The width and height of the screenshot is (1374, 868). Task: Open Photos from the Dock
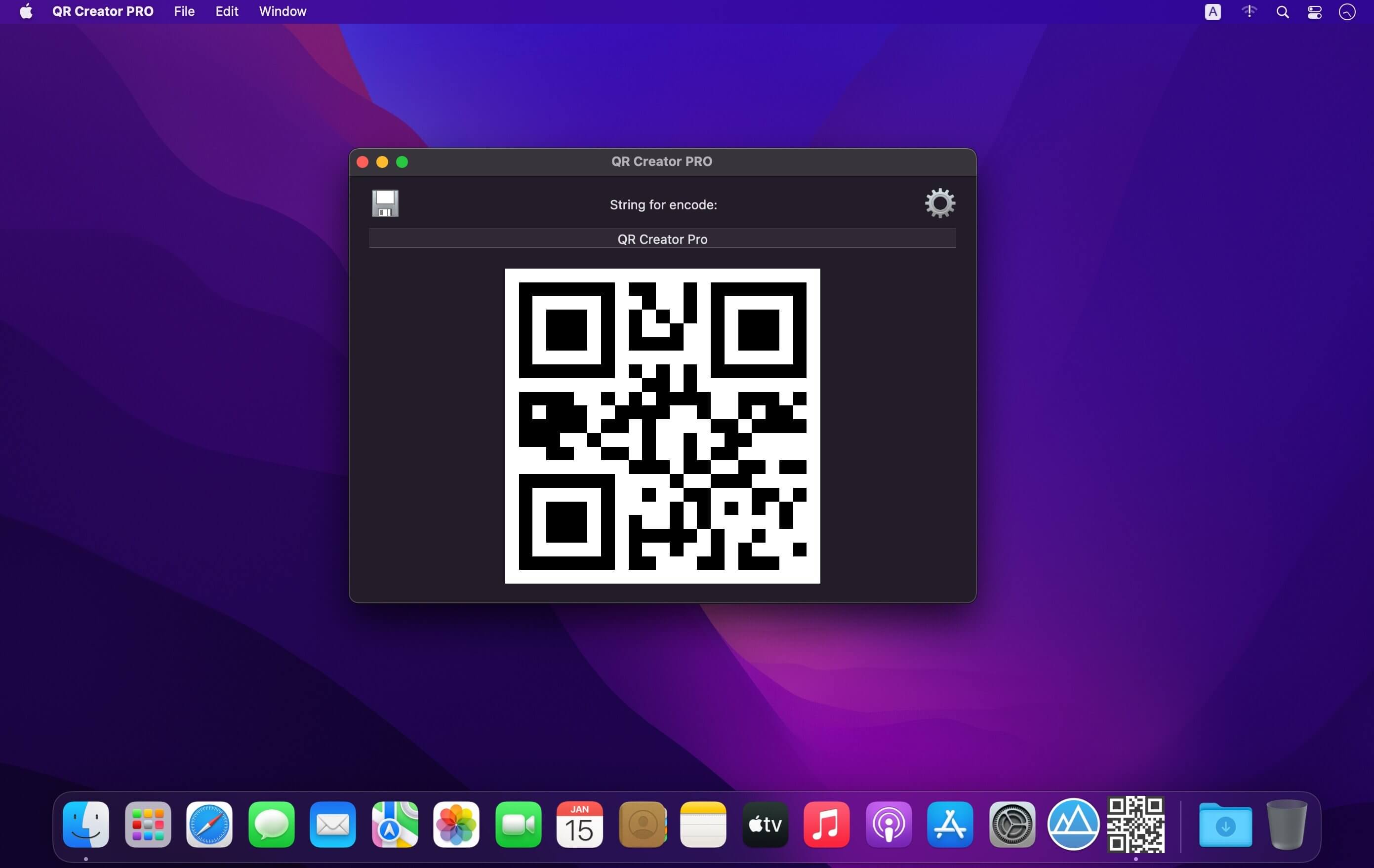[456, 824]
